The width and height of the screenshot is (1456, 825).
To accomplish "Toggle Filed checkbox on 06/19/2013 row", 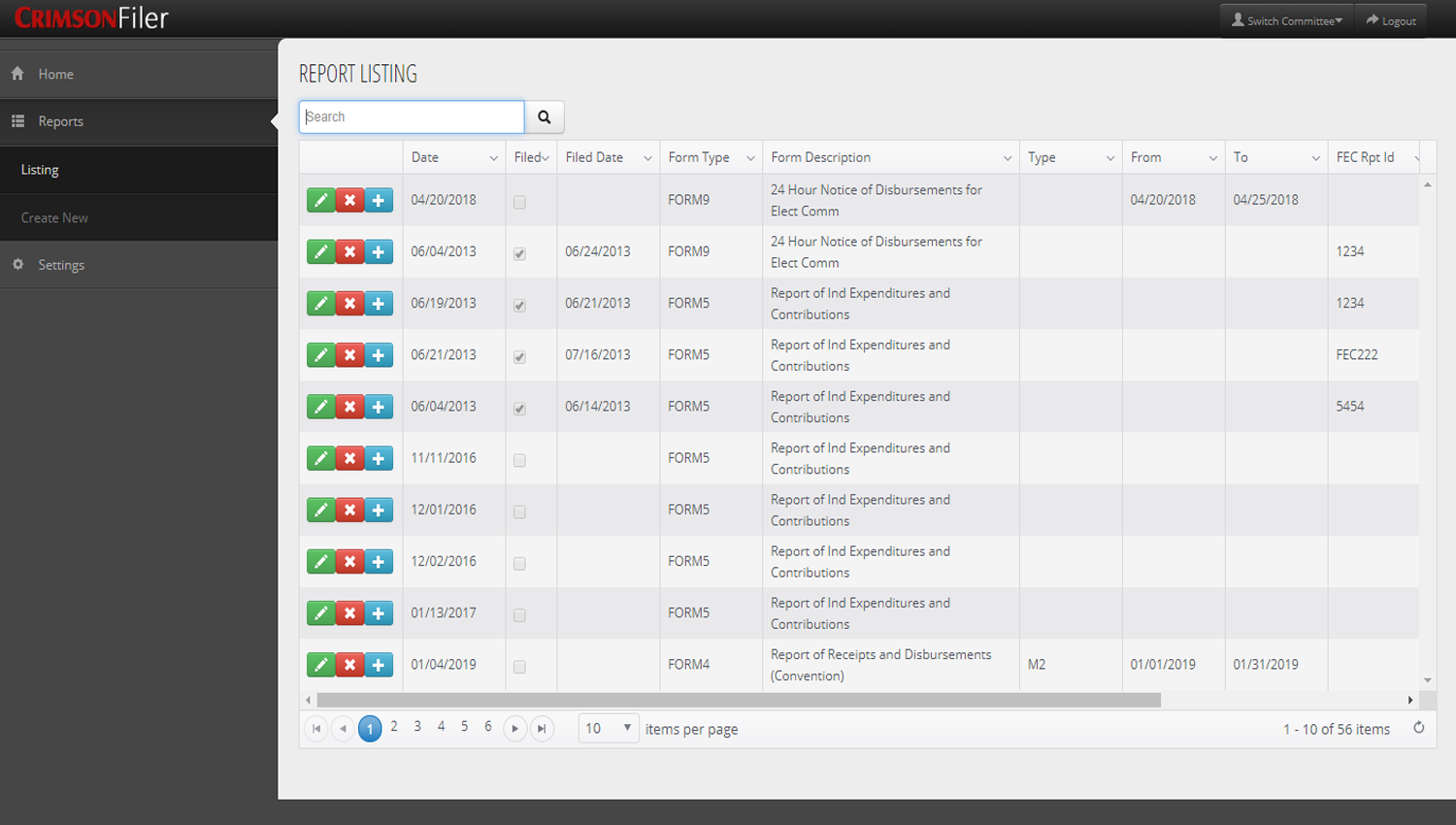I will (519, 305).
